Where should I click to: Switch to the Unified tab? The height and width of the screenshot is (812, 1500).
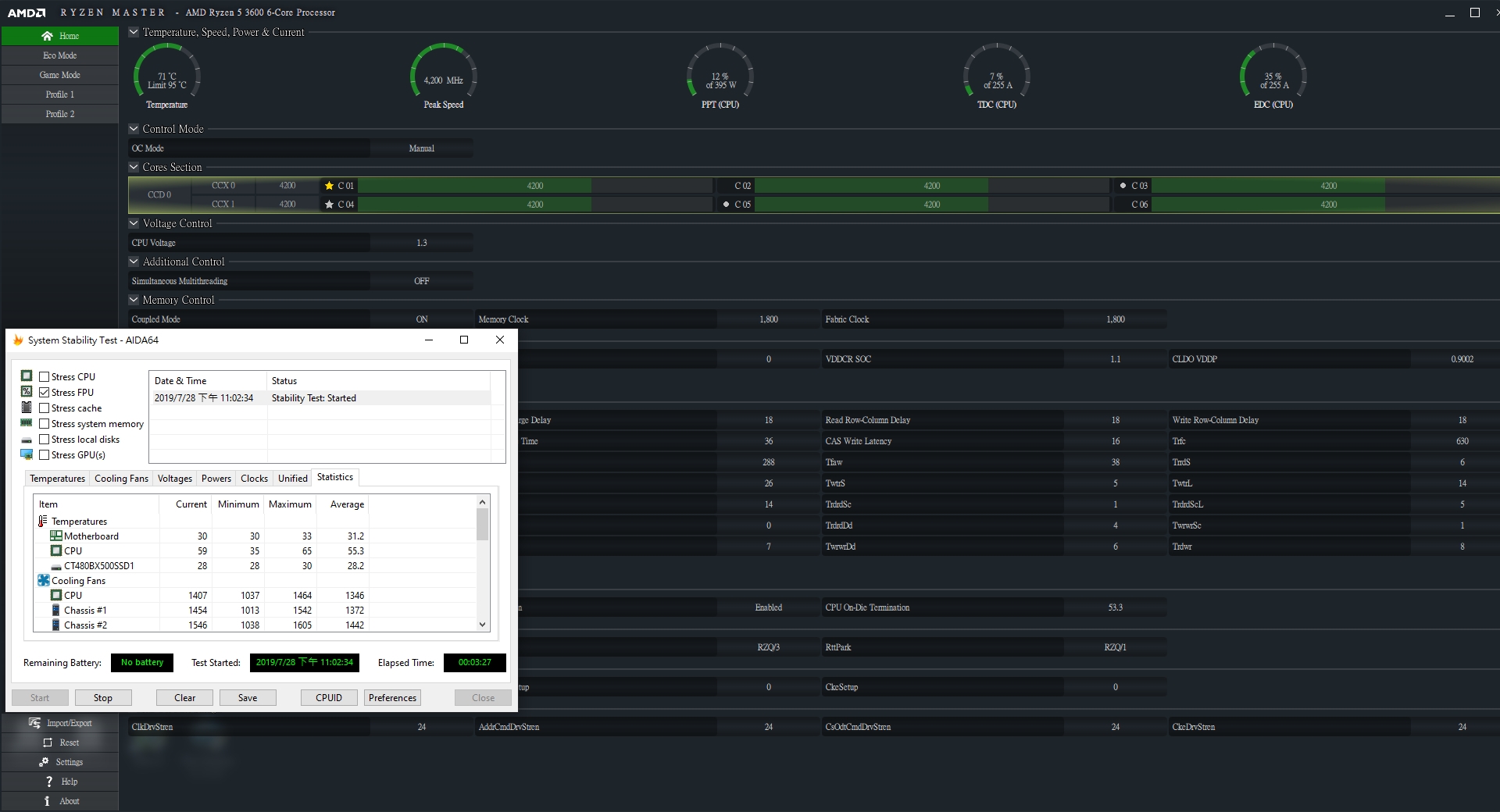point(292,479)
